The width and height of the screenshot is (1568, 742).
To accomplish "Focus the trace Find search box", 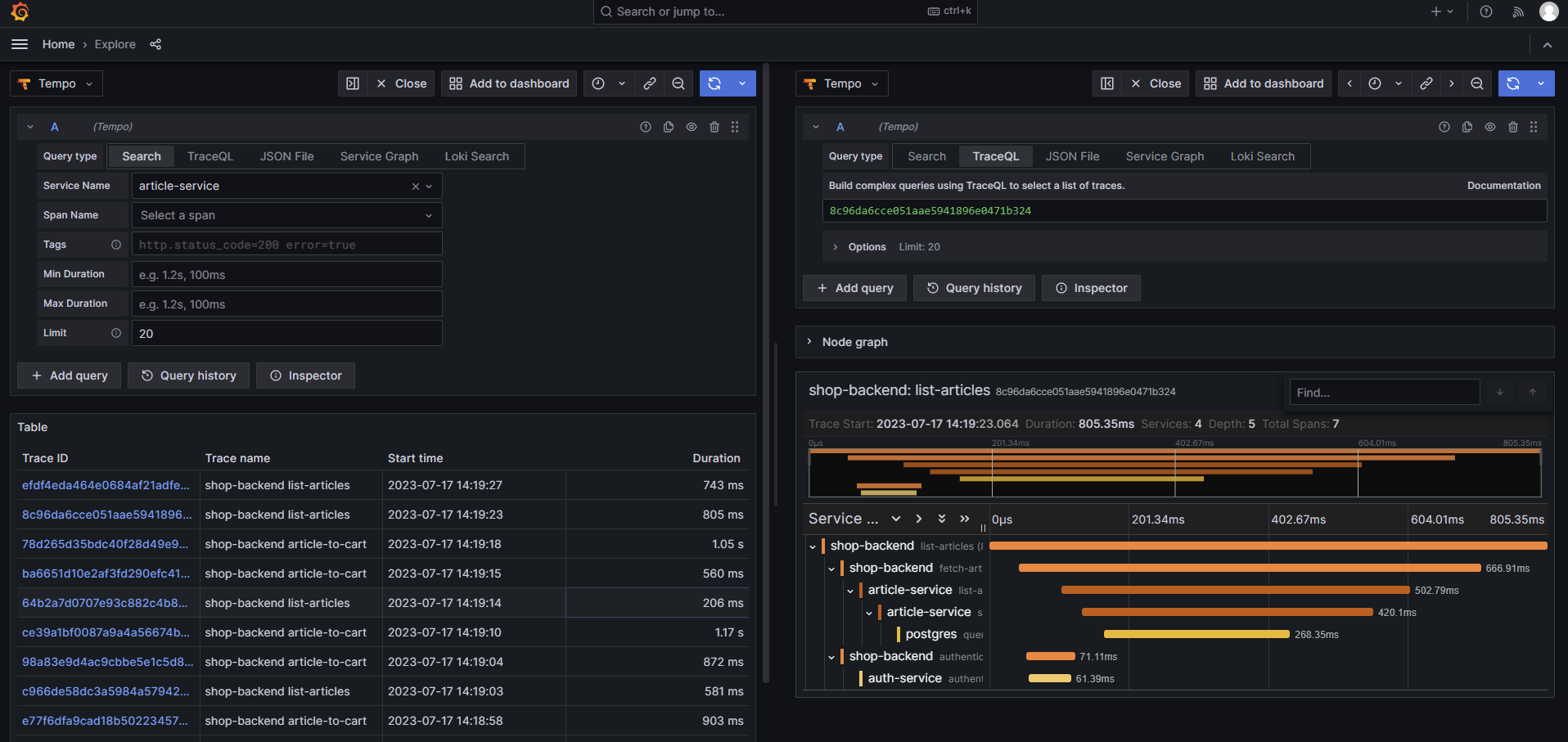I will tap(1385, 392).
